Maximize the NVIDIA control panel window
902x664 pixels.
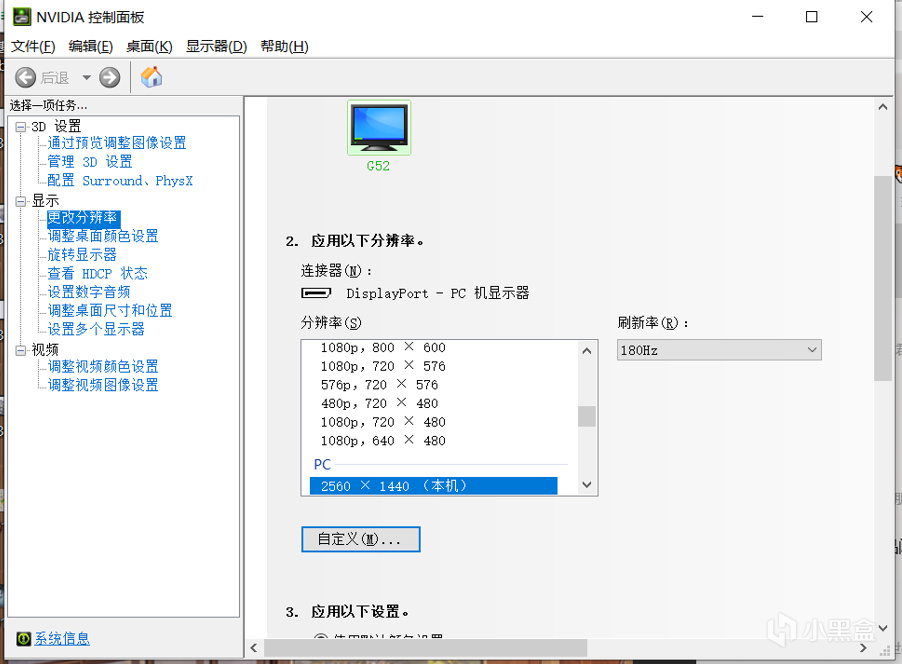812,17
